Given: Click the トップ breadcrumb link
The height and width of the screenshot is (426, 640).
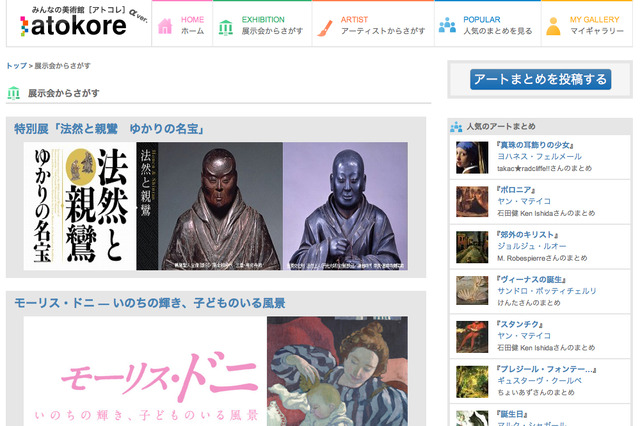Looking at the screenshot, I should pos(16,66).
